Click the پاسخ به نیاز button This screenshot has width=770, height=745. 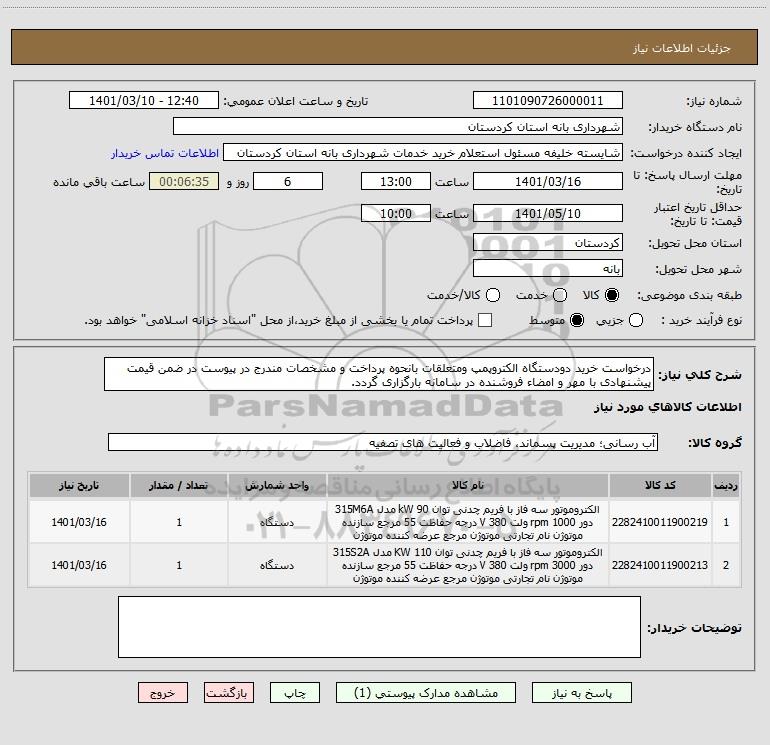(582, 693)
